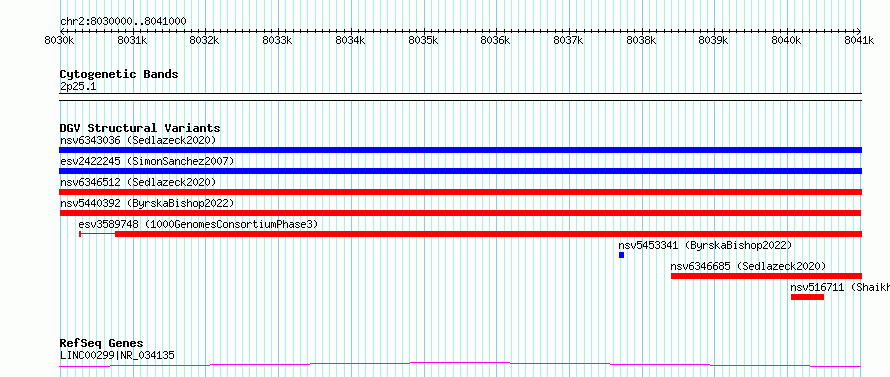Click the 8041k ruler label
890x377 pixels.
coord(860,40)
